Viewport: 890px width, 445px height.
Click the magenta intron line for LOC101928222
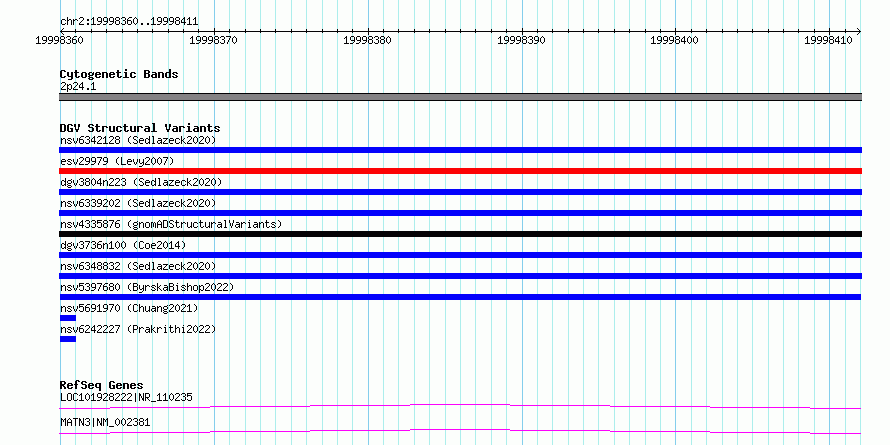[460, 406]
